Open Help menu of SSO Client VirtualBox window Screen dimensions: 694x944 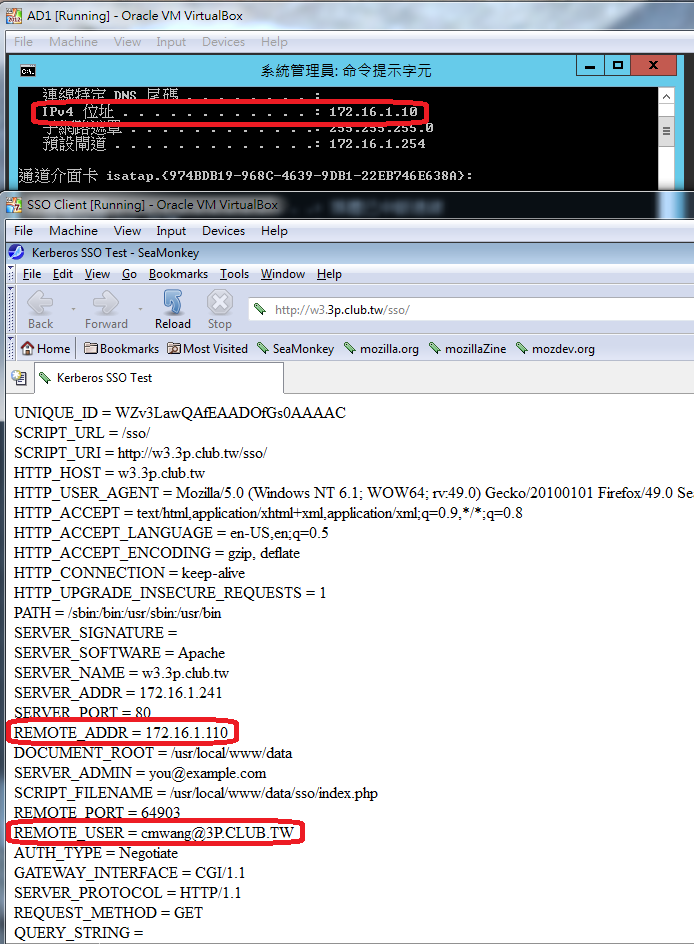[274, 231]
